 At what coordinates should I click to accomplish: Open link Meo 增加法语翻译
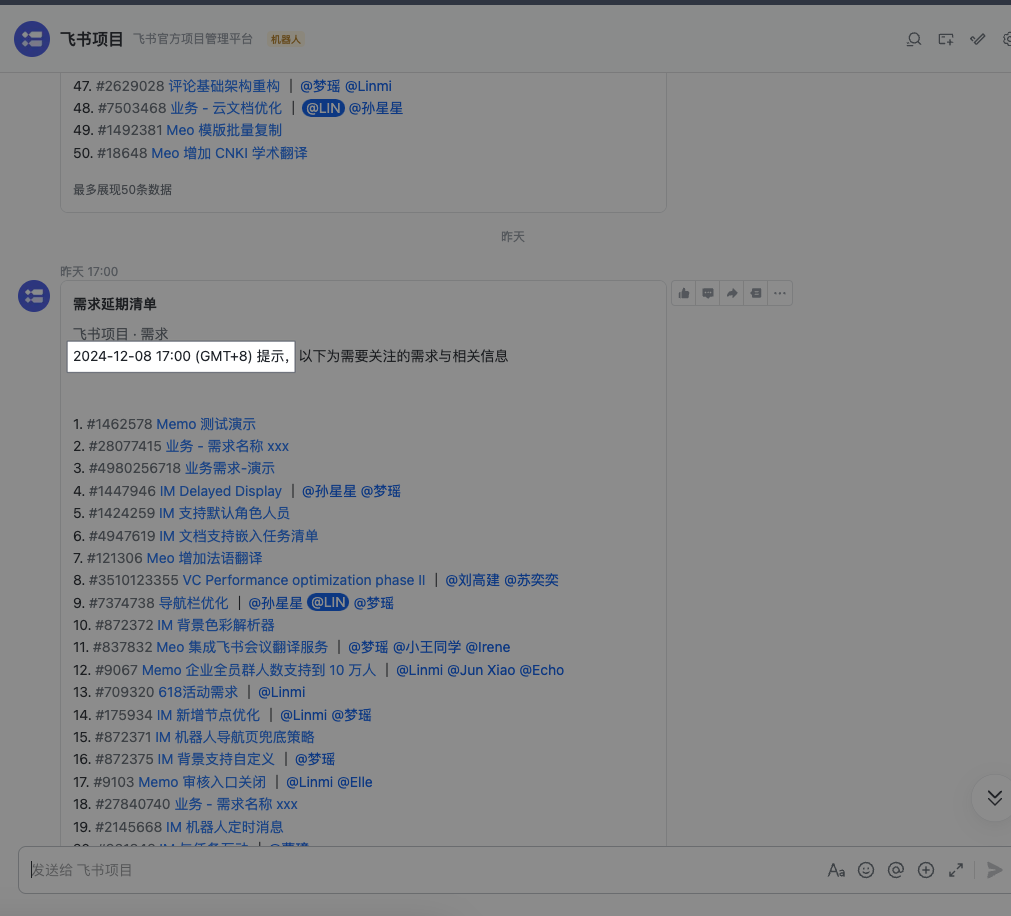coord(204,558)
